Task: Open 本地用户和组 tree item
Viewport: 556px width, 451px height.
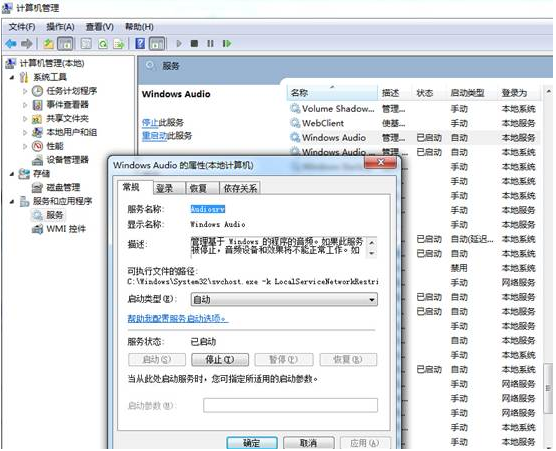Action: [x=72, y=132]
